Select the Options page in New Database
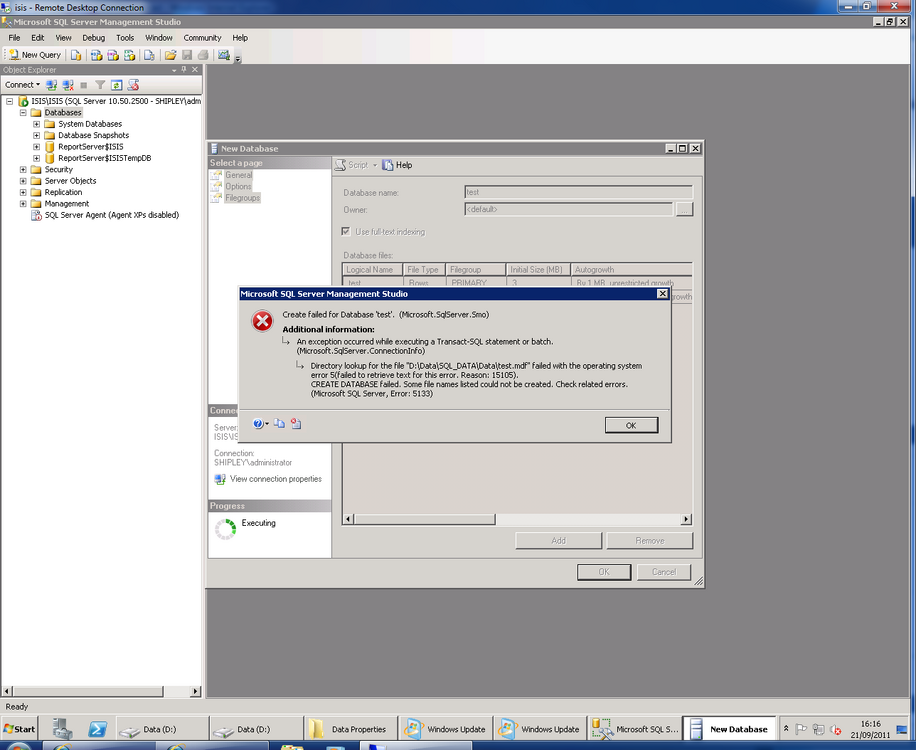Image resolution: width=916 pixels, height=750 pixels. [238, 186]
